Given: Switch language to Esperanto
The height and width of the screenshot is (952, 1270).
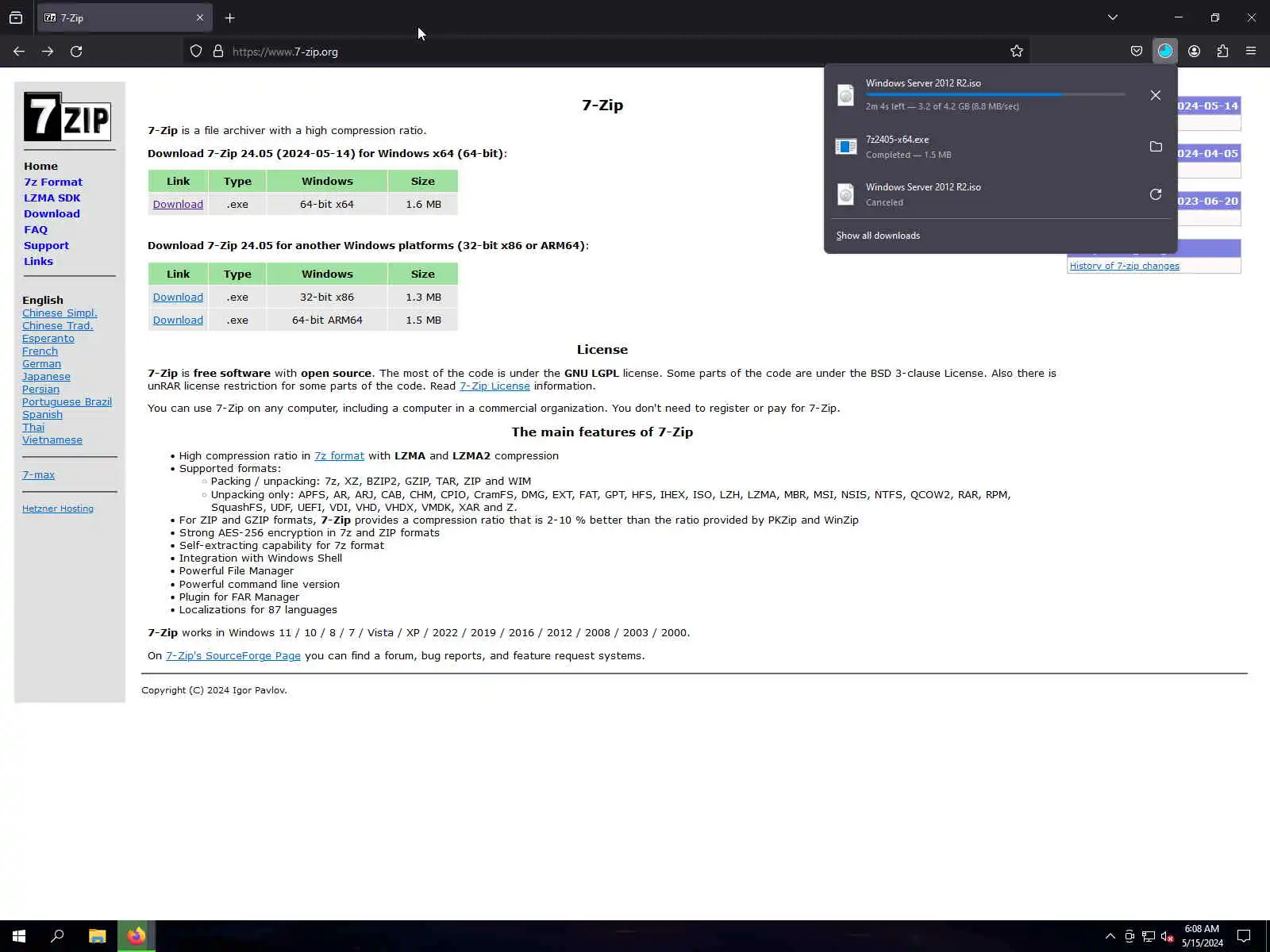Looking at the screenshot, I should (x=48, y=338).
